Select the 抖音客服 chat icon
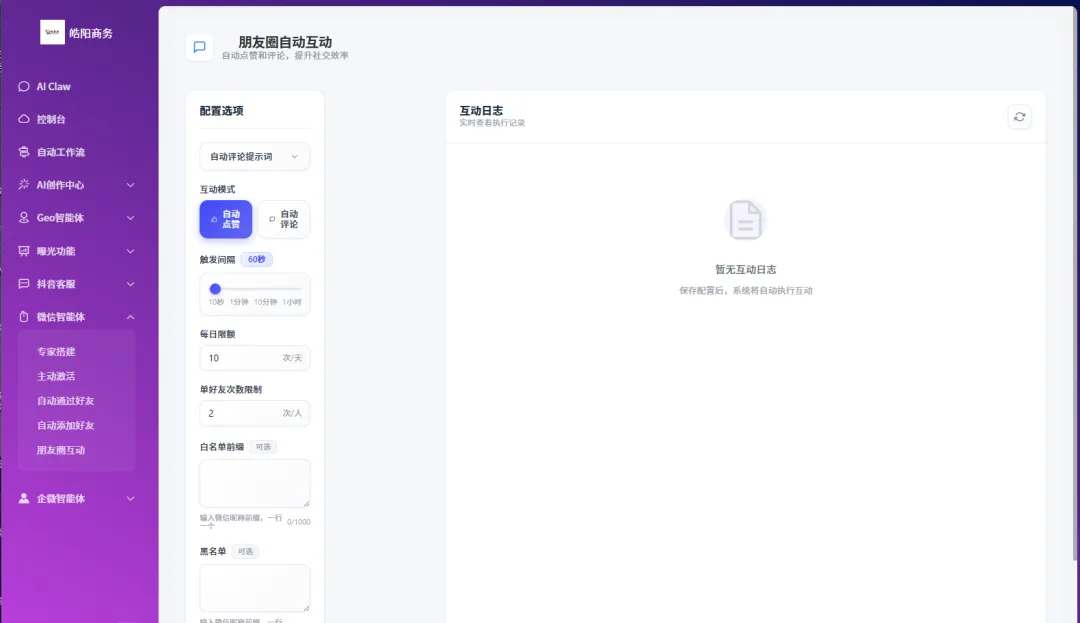 click(x=23, y=284)
